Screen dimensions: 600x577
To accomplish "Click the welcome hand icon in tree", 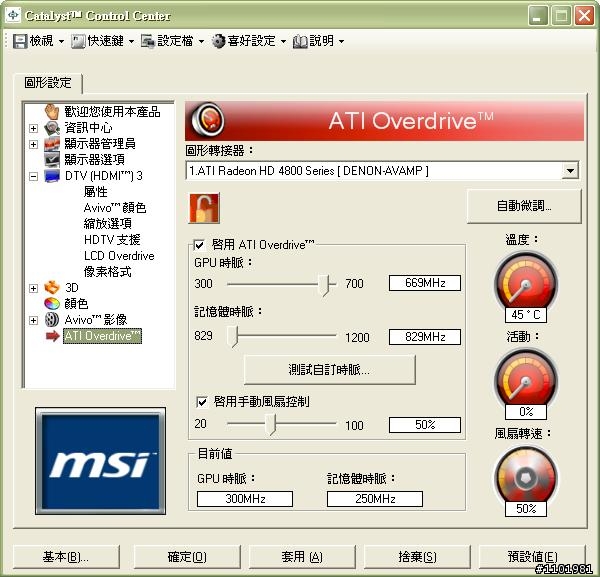I will (x=52, y=111).
